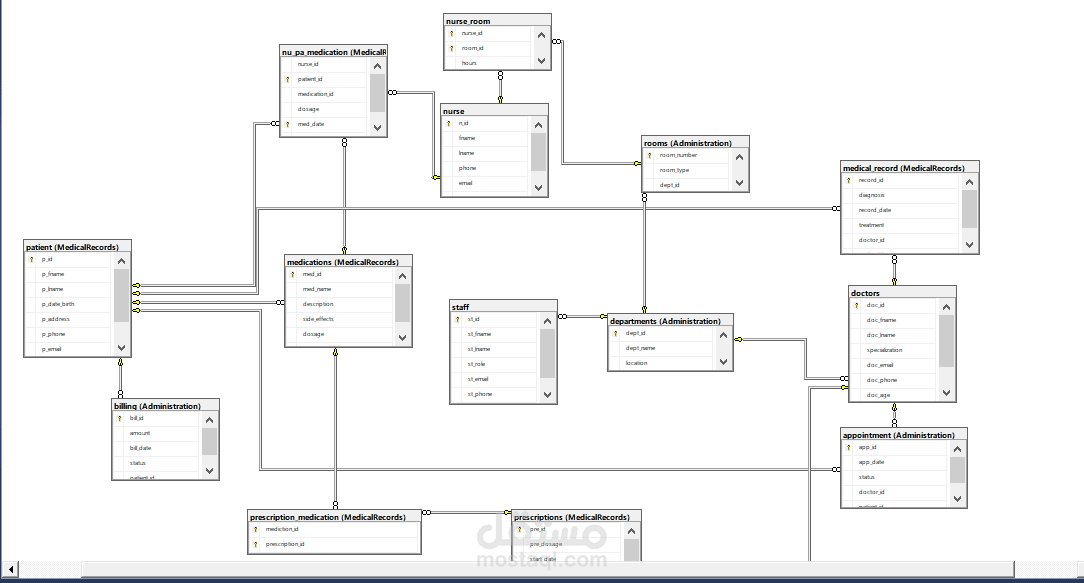Select the medication_id column in nu_pa_medication
The height and width of the screenshot is (583, 1084).
click(x=324, y=94)
